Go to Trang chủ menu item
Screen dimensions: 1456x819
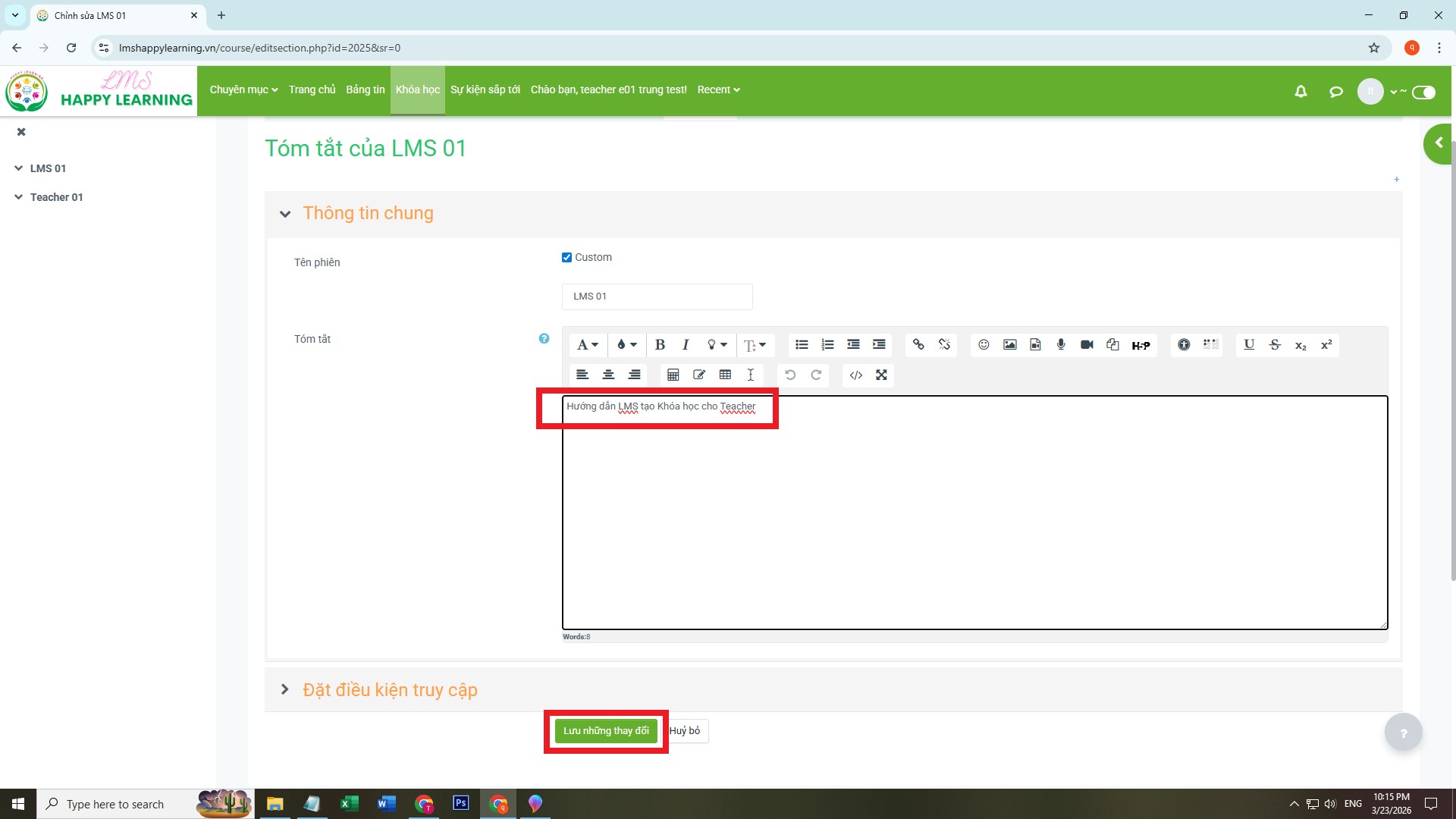[312, 89]
